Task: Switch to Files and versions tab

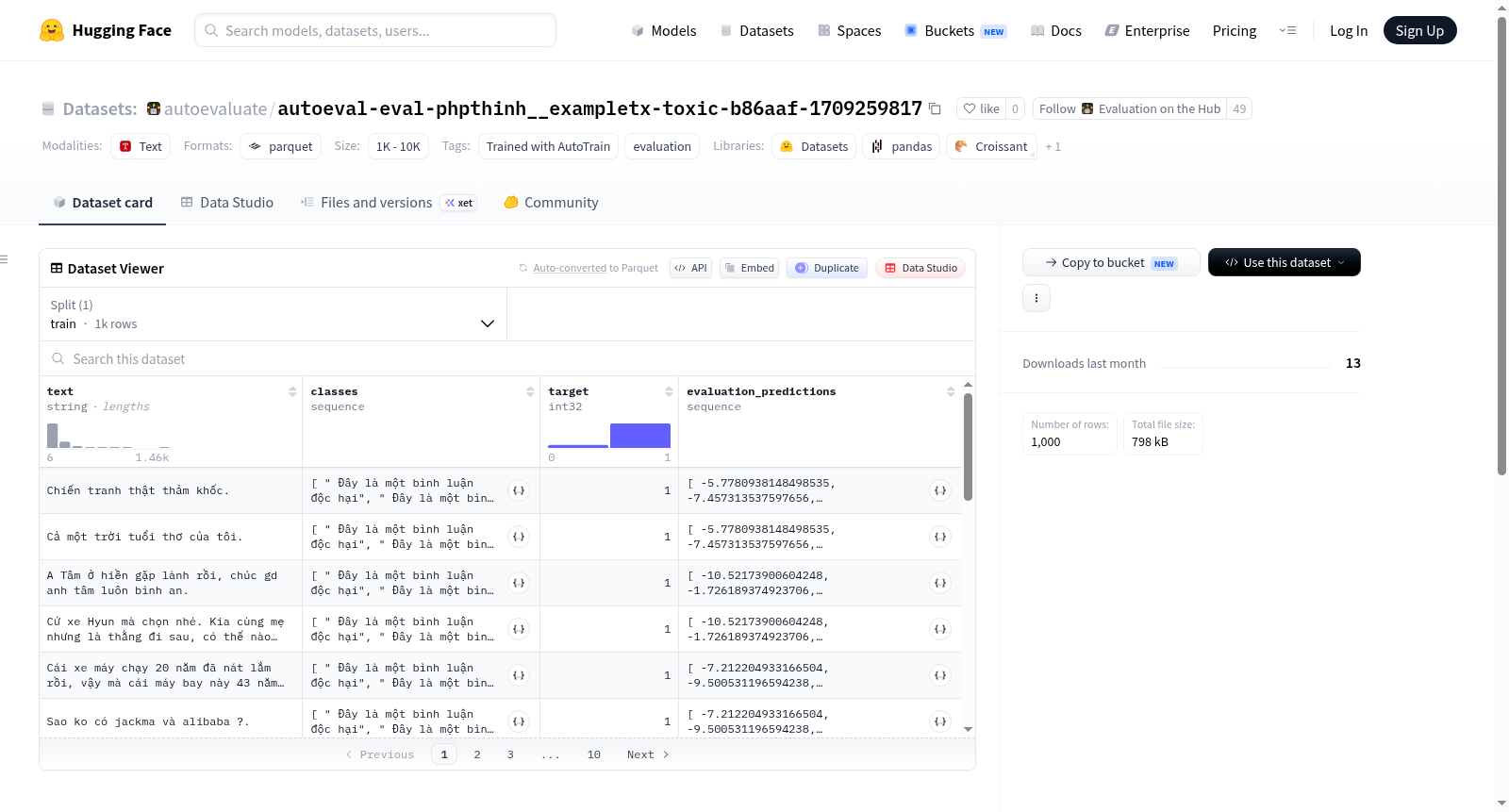Action: 389,202
